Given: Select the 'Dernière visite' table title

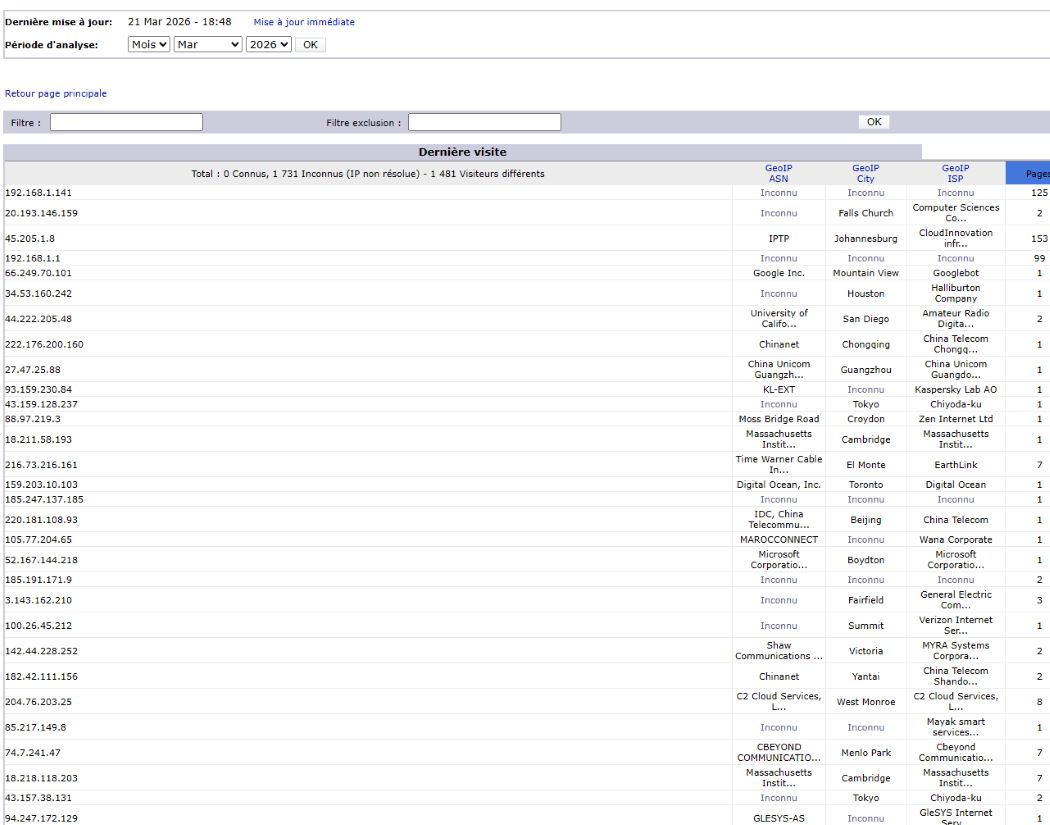Looking at the screenshot, I should click(x=462, y=152).
